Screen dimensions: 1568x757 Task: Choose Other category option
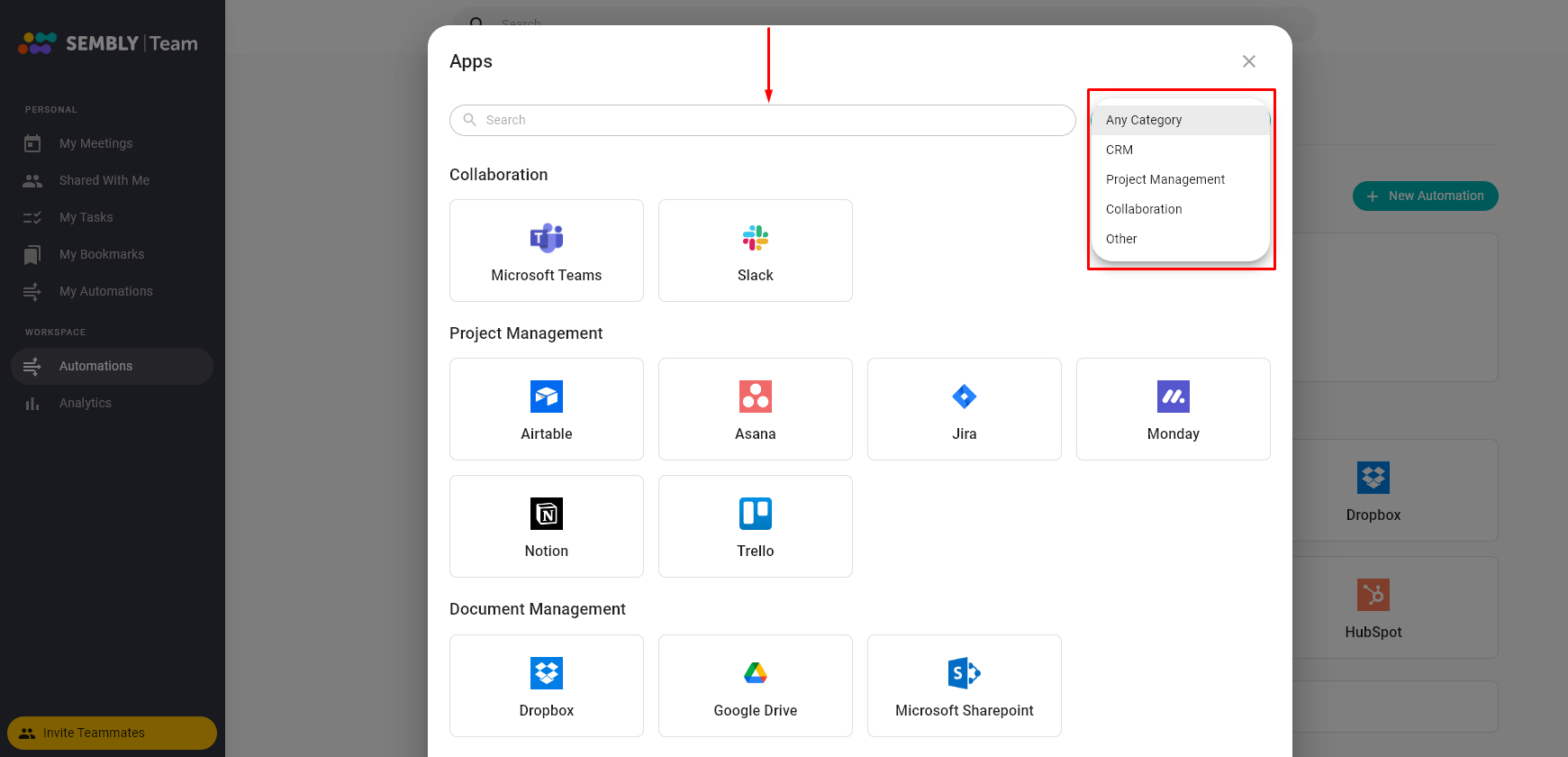pos(1181,239)
